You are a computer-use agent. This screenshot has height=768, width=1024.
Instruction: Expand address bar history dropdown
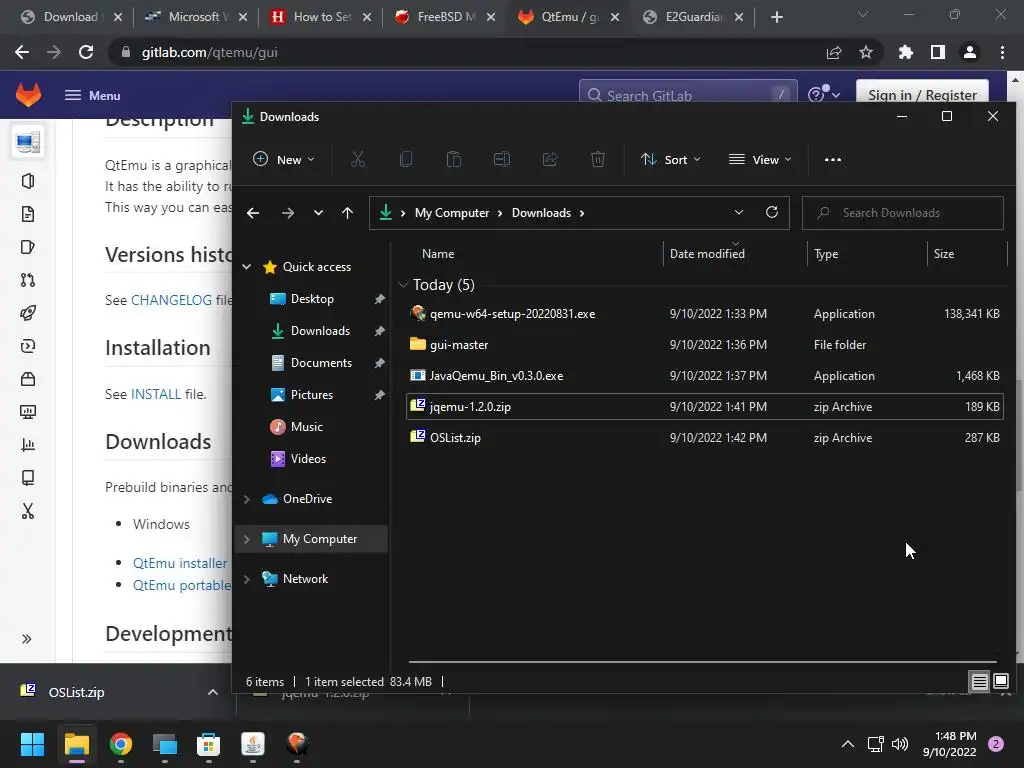tap(739, 212)
